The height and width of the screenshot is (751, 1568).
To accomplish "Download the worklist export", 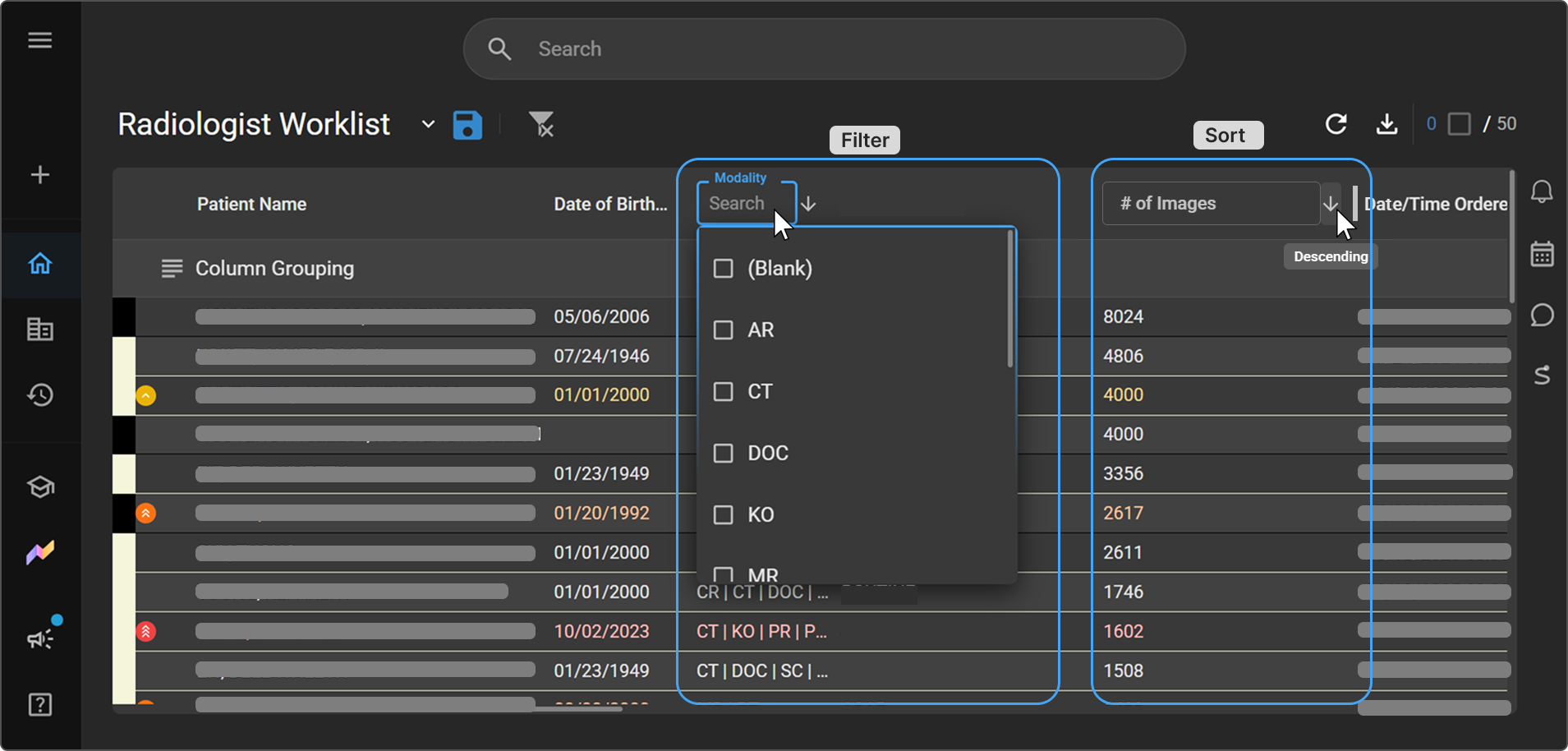I will (1386, 124).
